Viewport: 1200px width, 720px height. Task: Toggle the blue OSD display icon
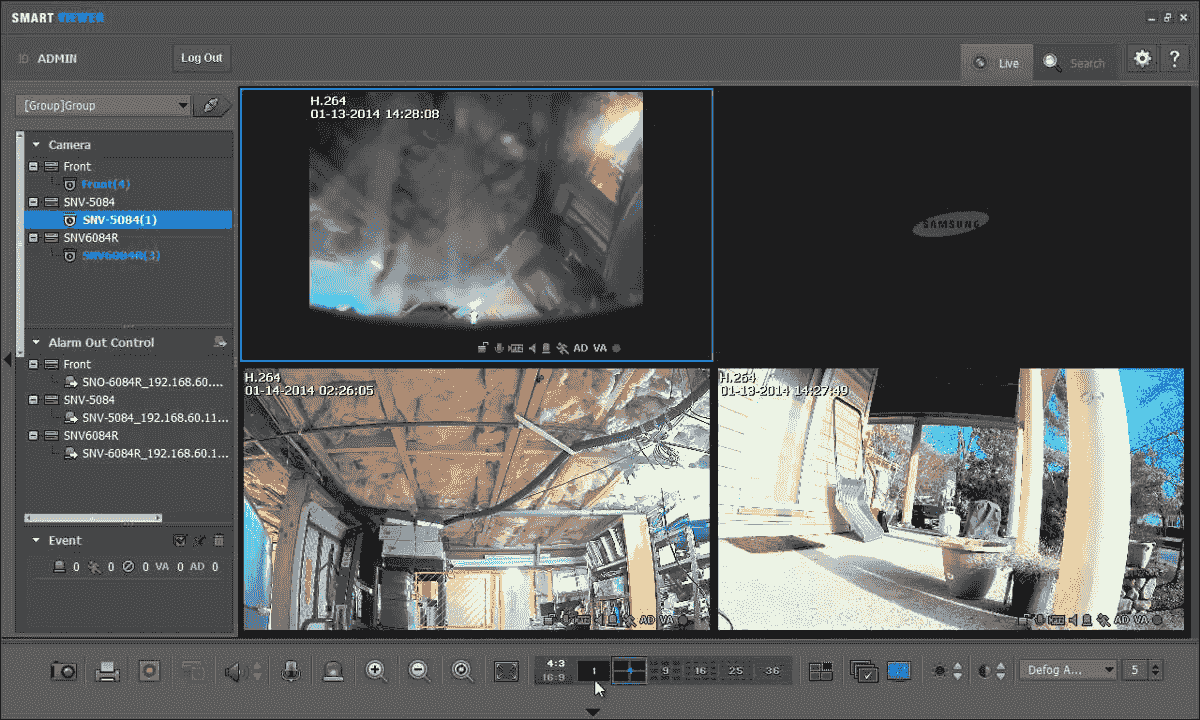point(897,670)
